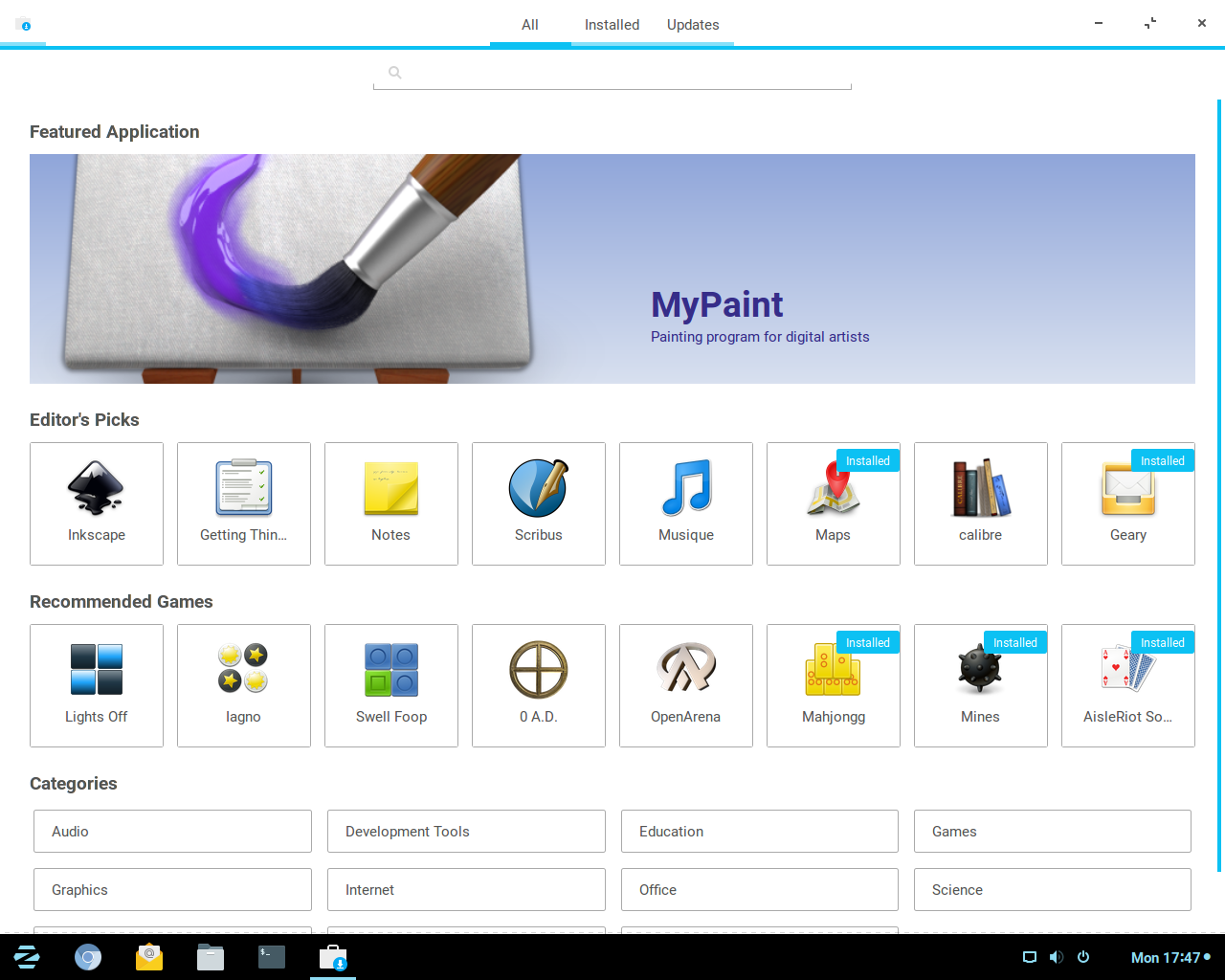Open the Files manager in taskbar
The height and width of the screenshot is (980, 1225).
tap(211, 957)
